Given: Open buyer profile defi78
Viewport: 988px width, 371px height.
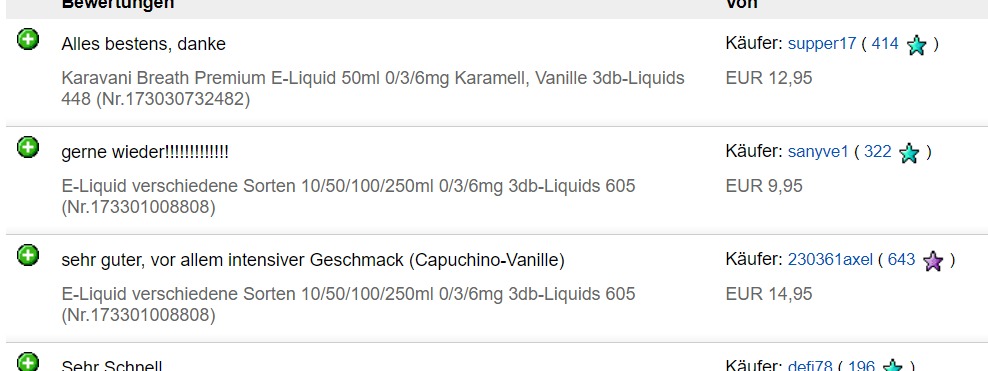Looking at the screenshot, I should coord(810,365).
